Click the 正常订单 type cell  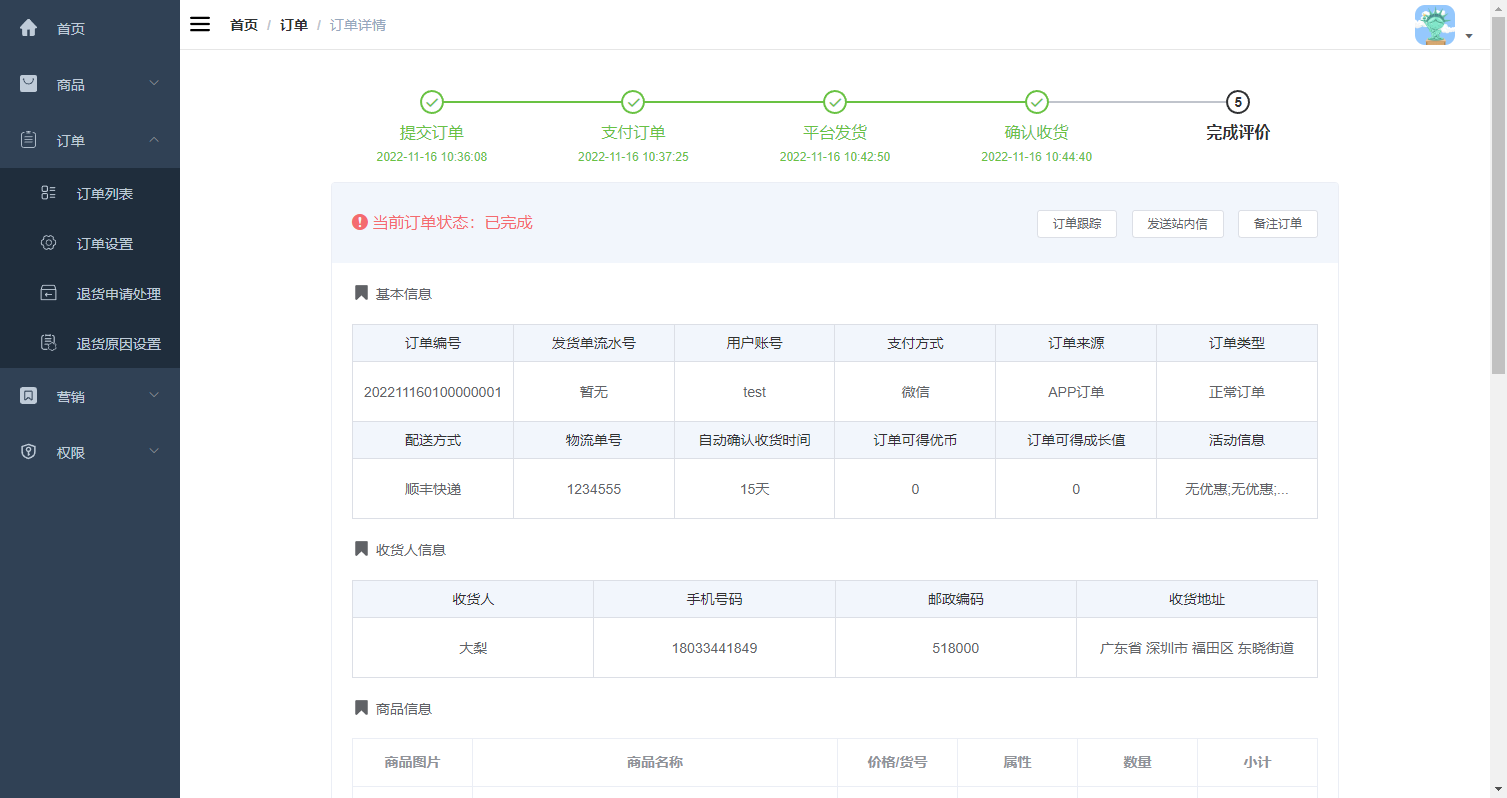point(1237,392)
